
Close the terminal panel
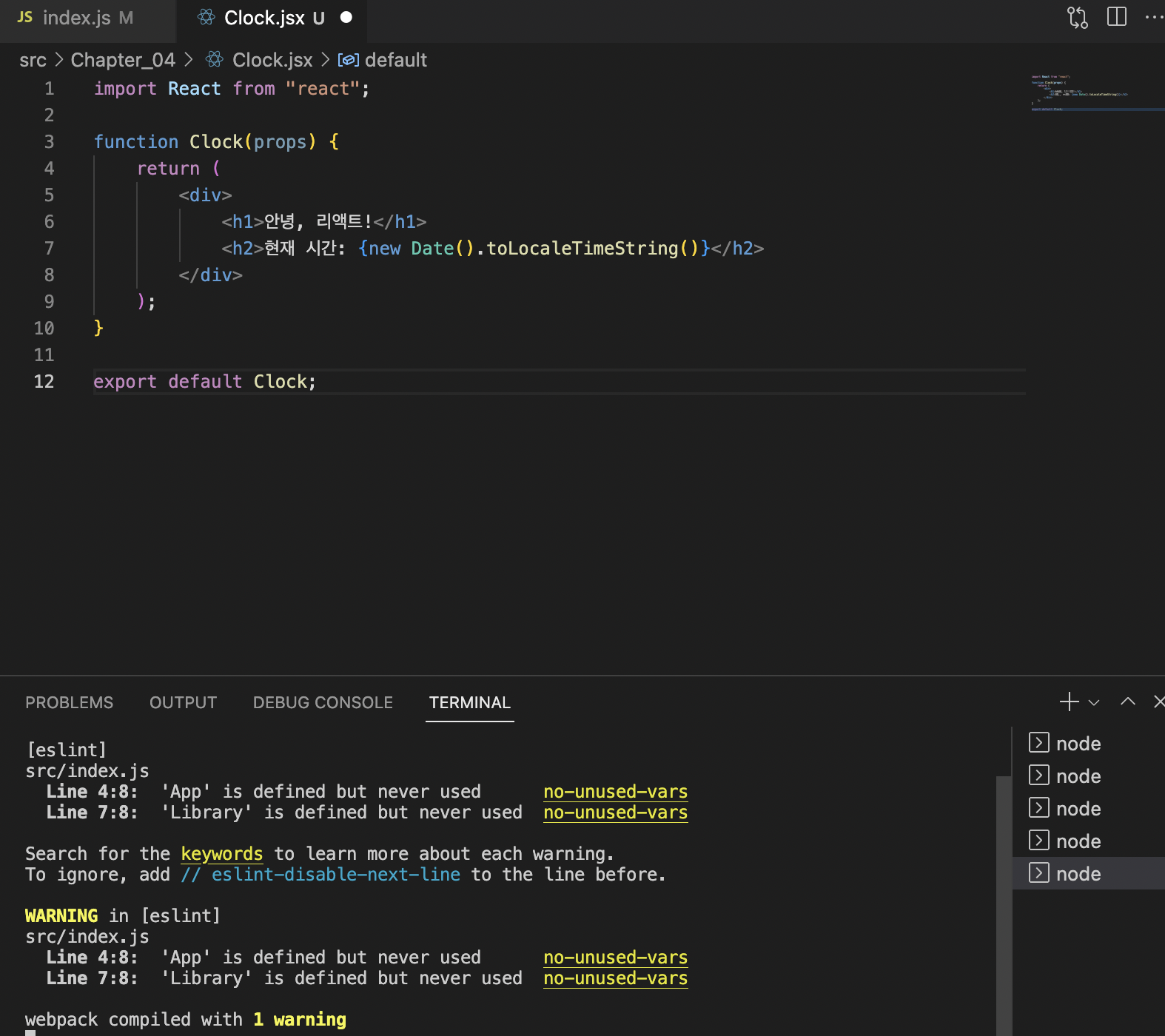pos(1159,702)
